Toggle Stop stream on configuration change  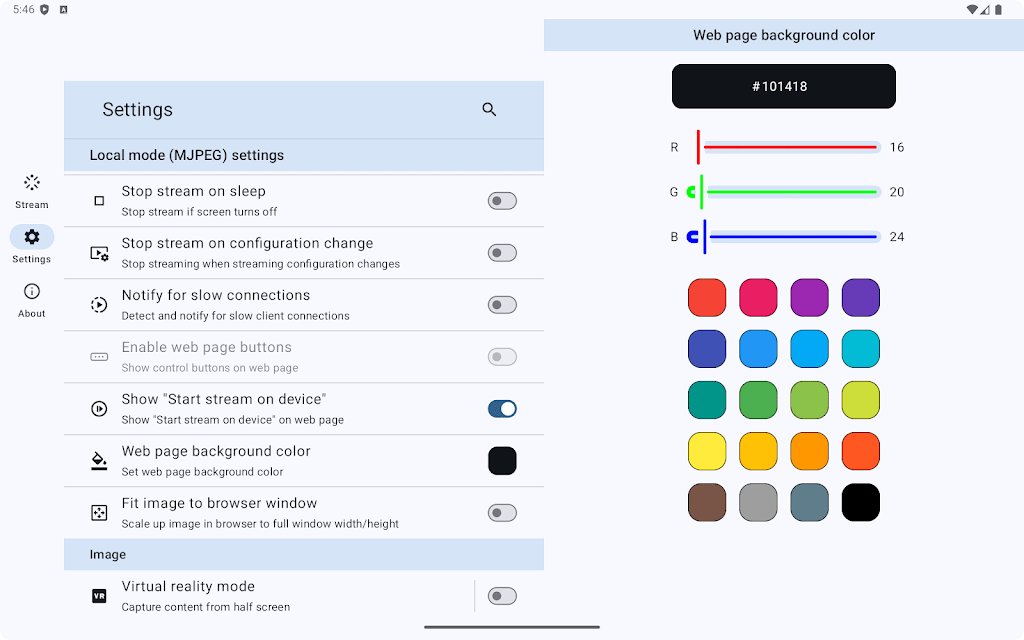tap(502, 253)
